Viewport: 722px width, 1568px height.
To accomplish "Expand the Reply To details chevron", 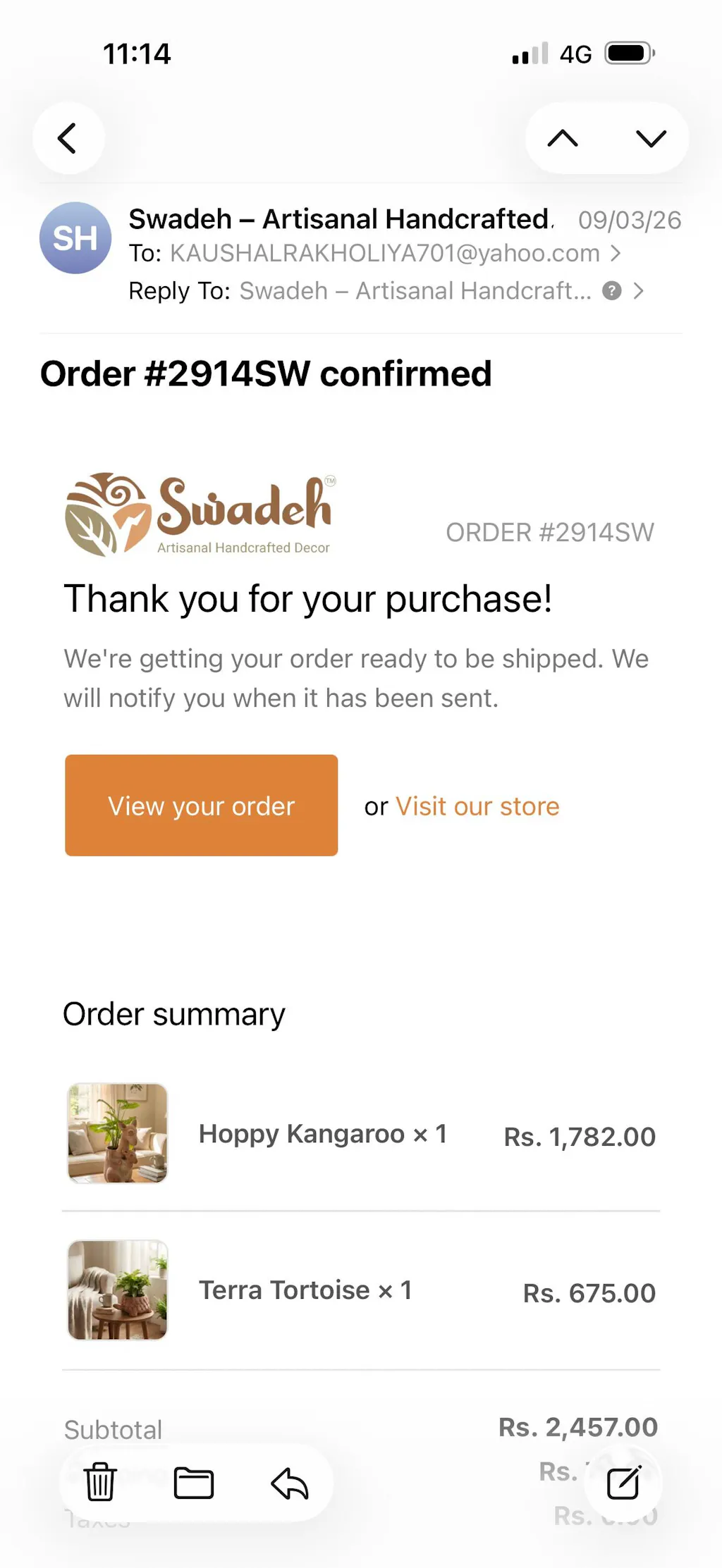I will click(x=639, y=290).
